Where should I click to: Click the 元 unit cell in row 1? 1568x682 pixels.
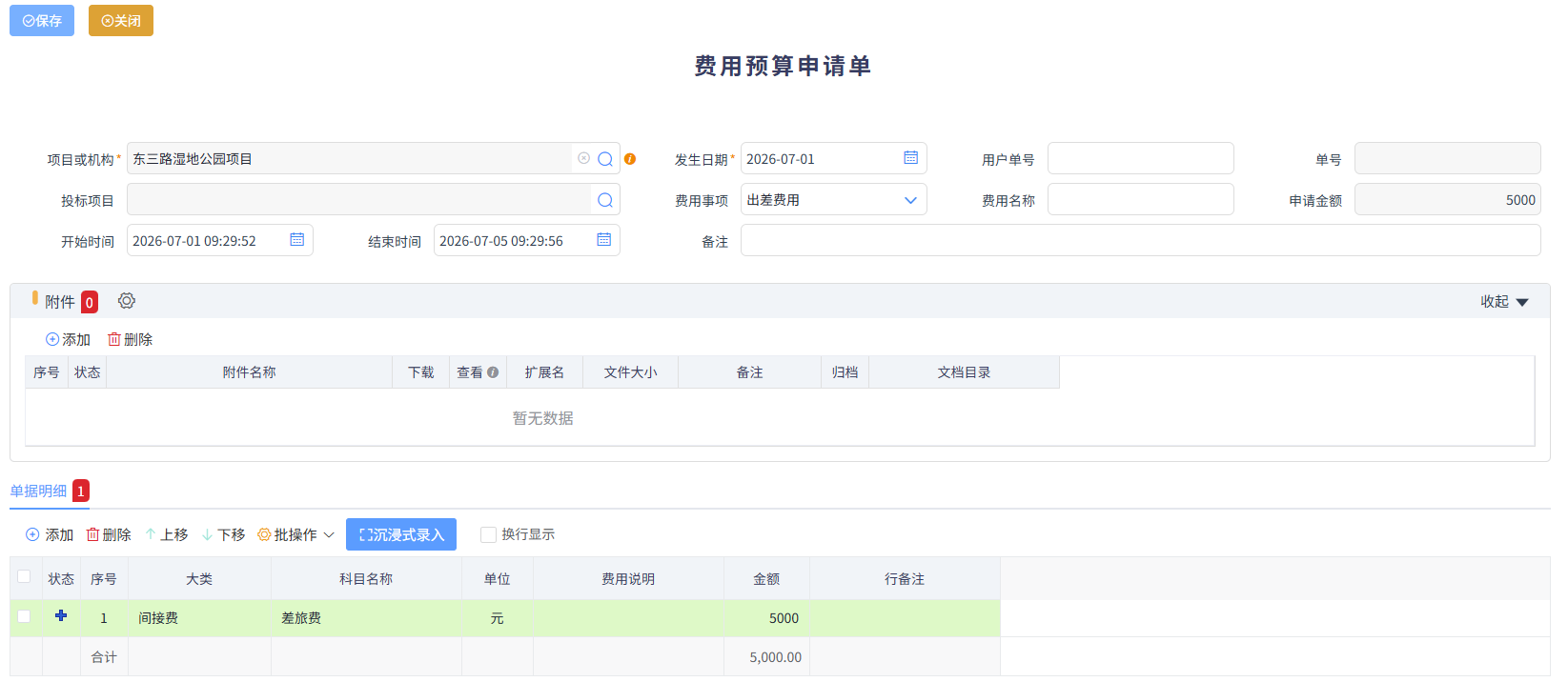coord(497,618)
